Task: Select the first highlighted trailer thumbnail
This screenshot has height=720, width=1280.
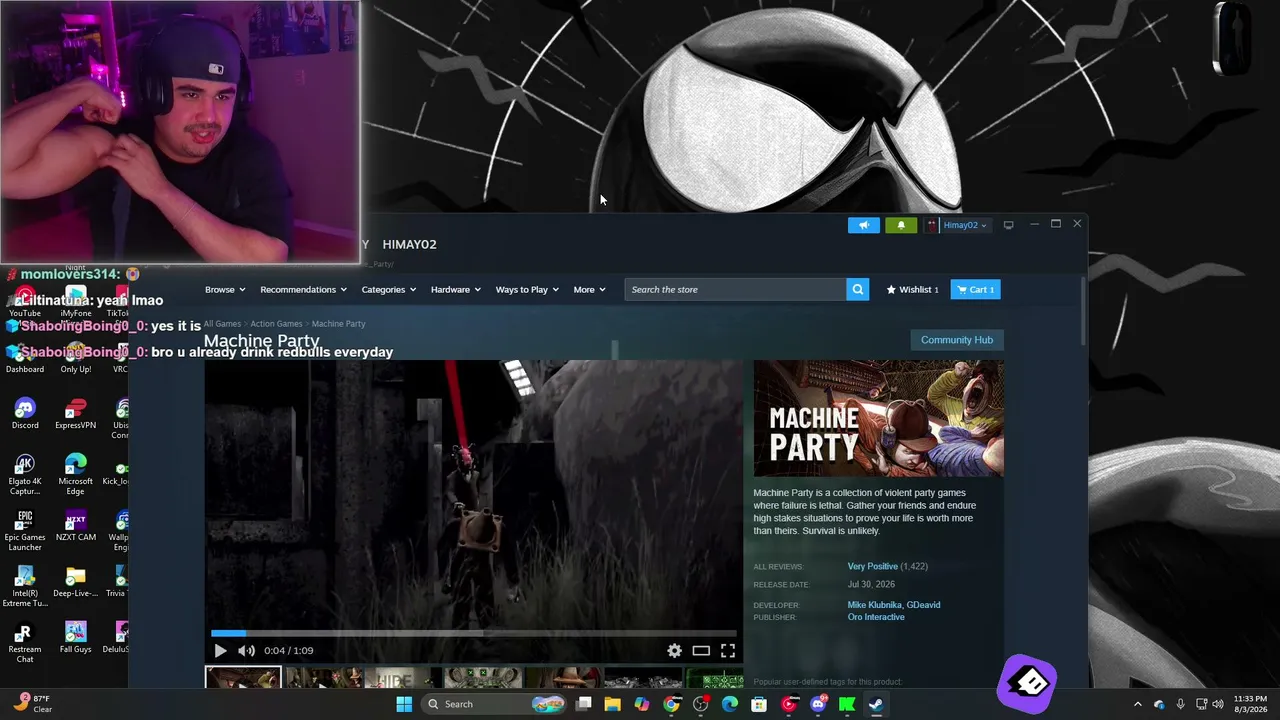Action: (243, 678)
